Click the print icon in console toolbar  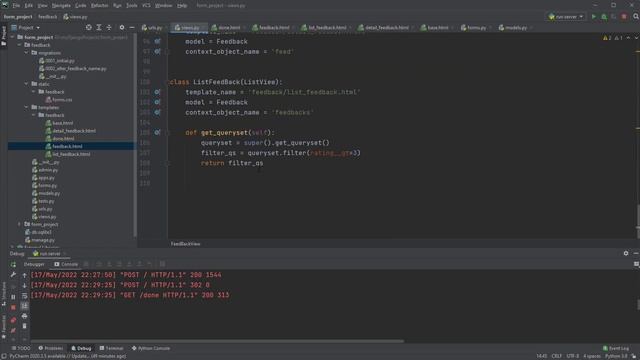click(x=24, y=316)
